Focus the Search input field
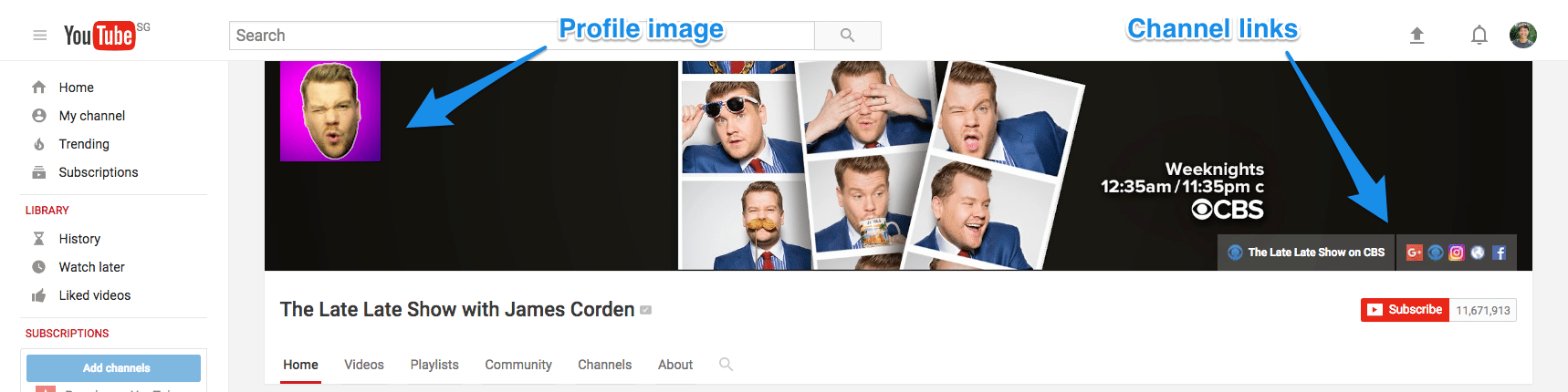This screenshot has width=1568, height=392. click(x=521, y=36)
